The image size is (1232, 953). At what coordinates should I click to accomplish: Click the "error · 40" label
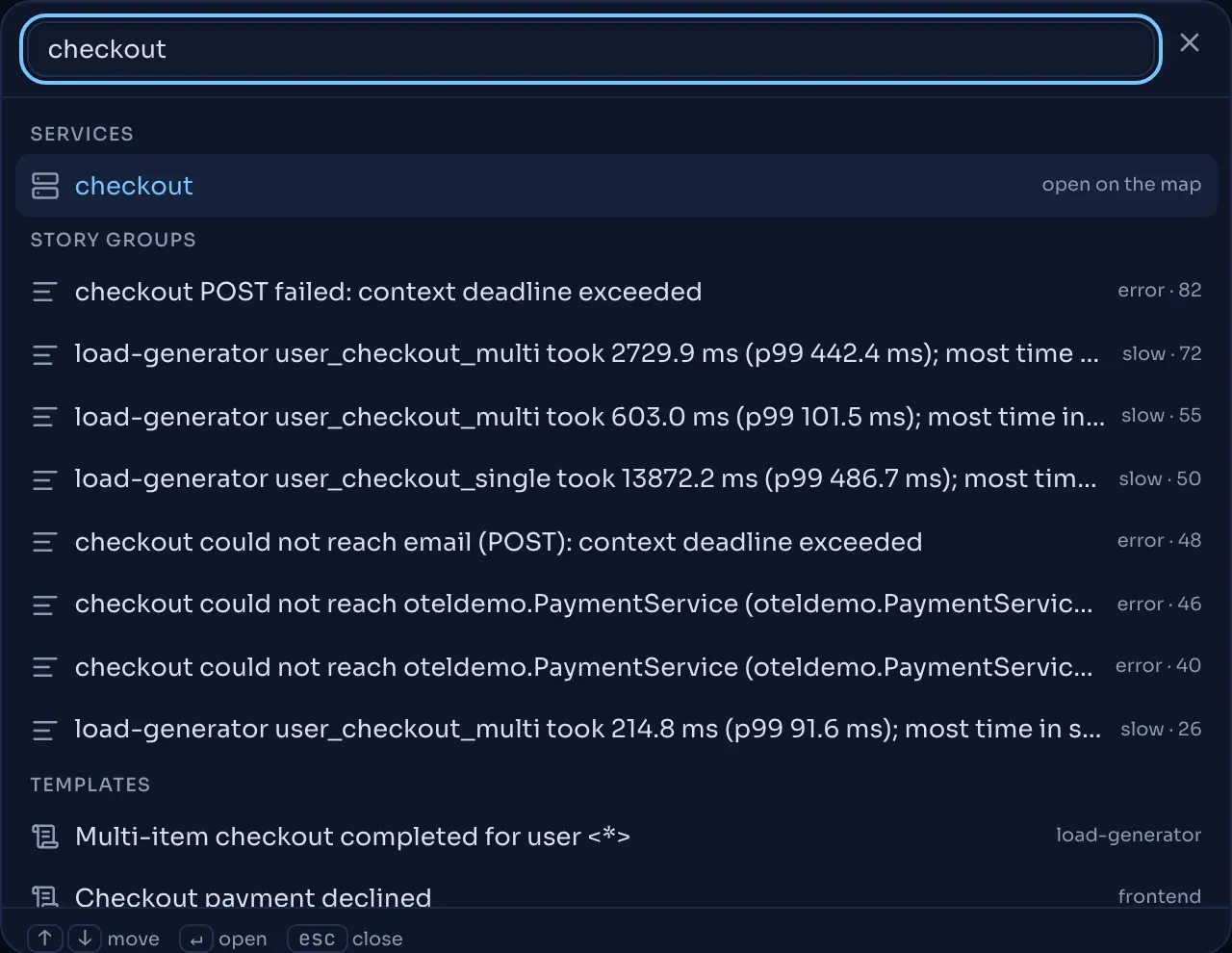click(x=1158, y=666)
